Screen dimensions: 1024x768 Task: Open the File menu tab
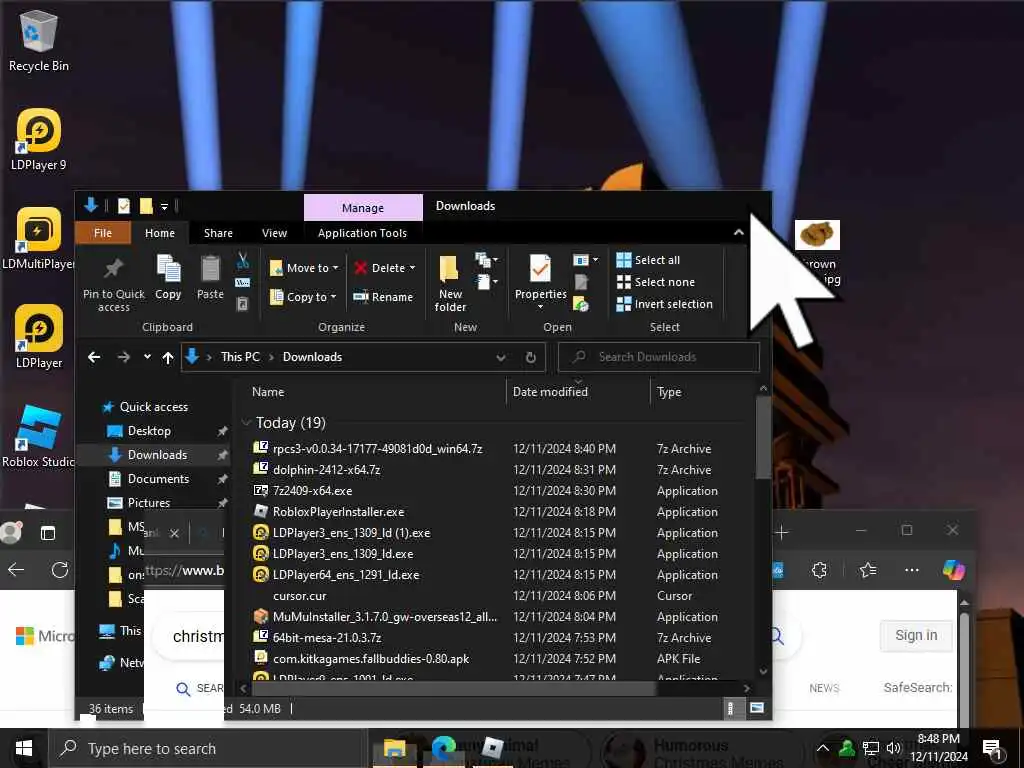pyautogui.click(x=103, y=233)
